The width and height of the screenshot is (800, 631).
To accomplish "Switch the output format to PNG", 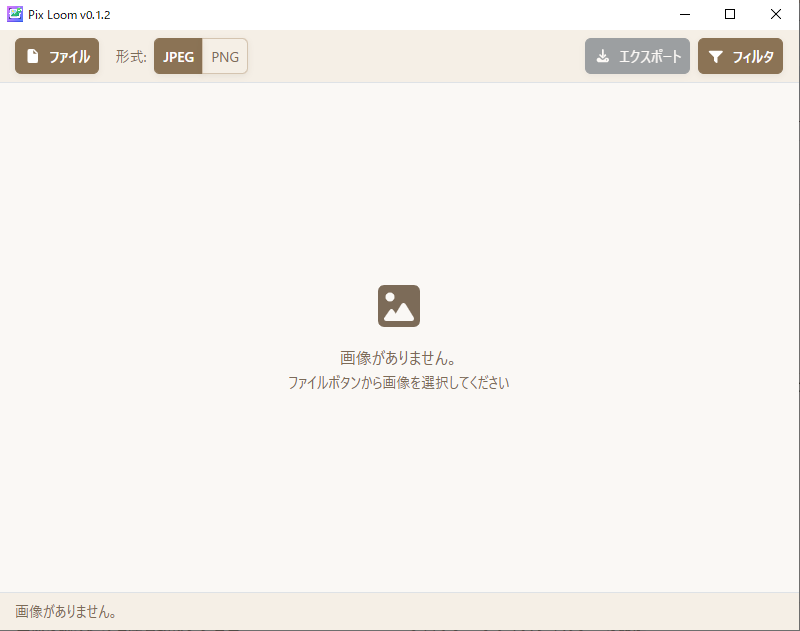I will tap(224, 56).
